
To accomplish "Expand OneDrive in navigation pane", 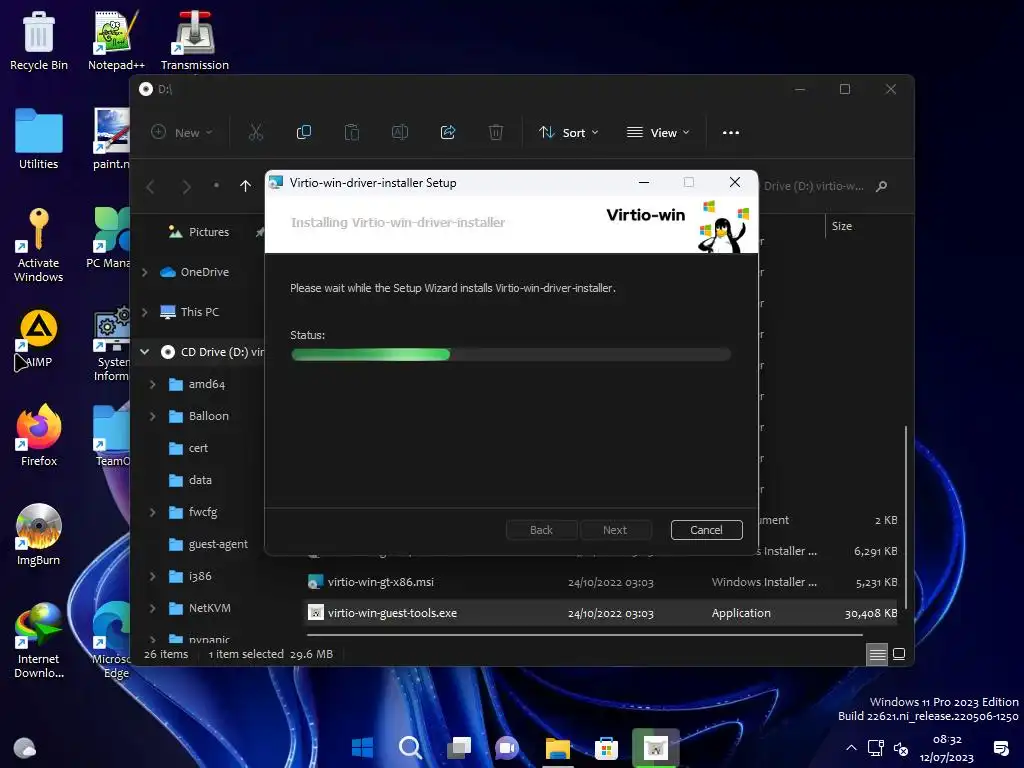I will (145, 272).
